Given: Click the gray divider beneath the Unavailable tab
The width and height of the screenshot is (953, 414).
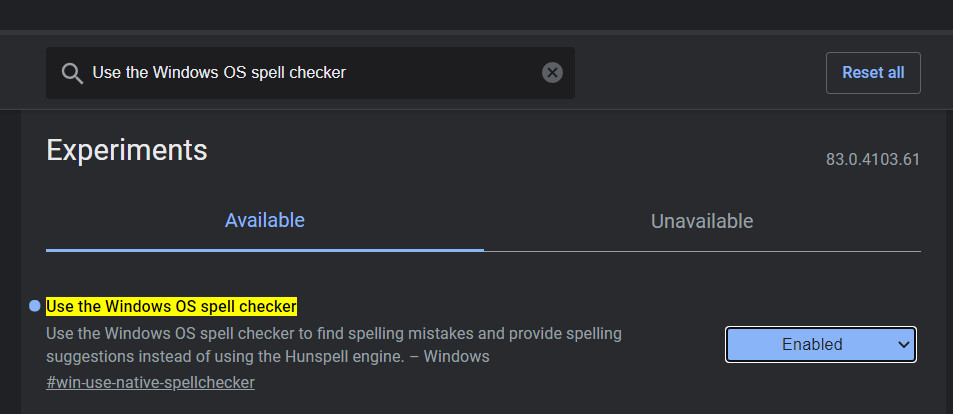Looking at the screenshot, I should pos(702,251).
